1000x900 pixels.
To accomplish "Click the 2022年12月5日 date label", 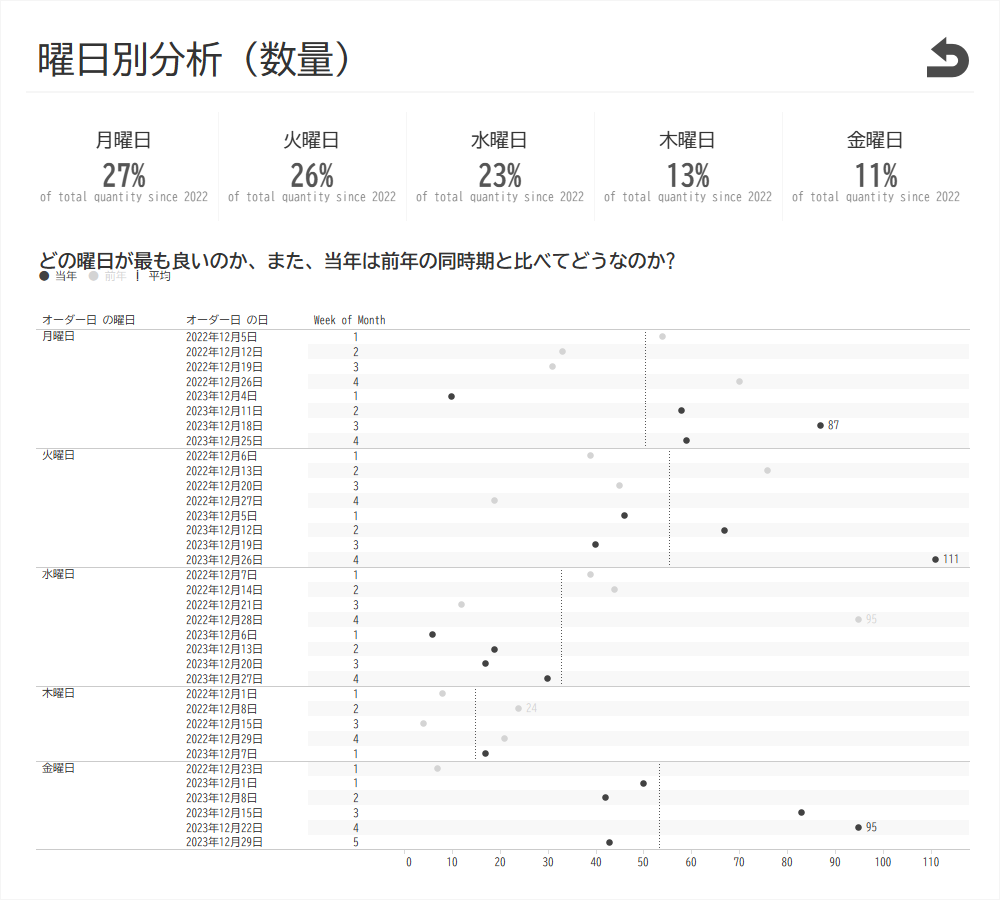I will tap(221, 337).
